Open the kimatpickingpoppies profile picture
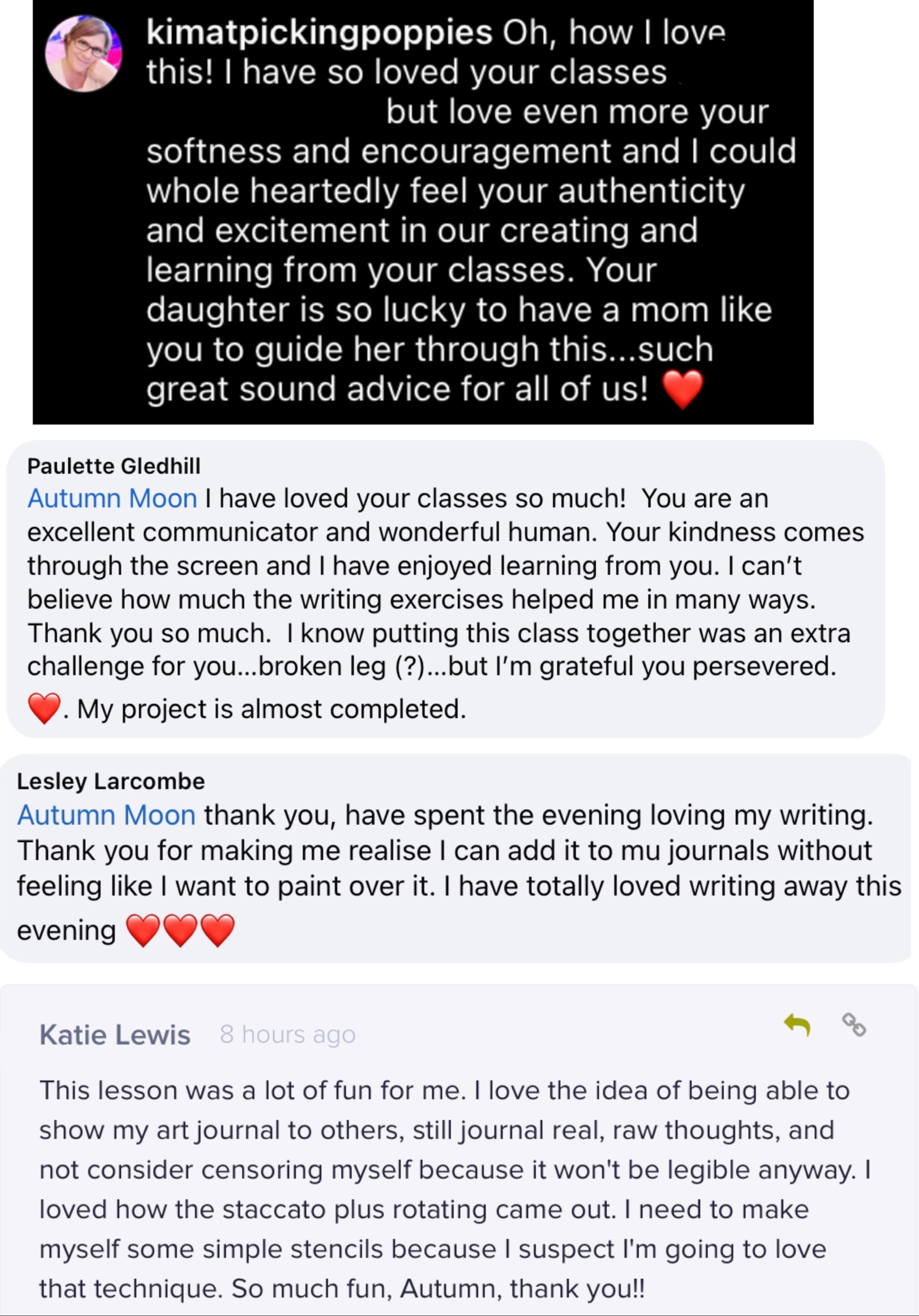 click(x=84, y=53)
